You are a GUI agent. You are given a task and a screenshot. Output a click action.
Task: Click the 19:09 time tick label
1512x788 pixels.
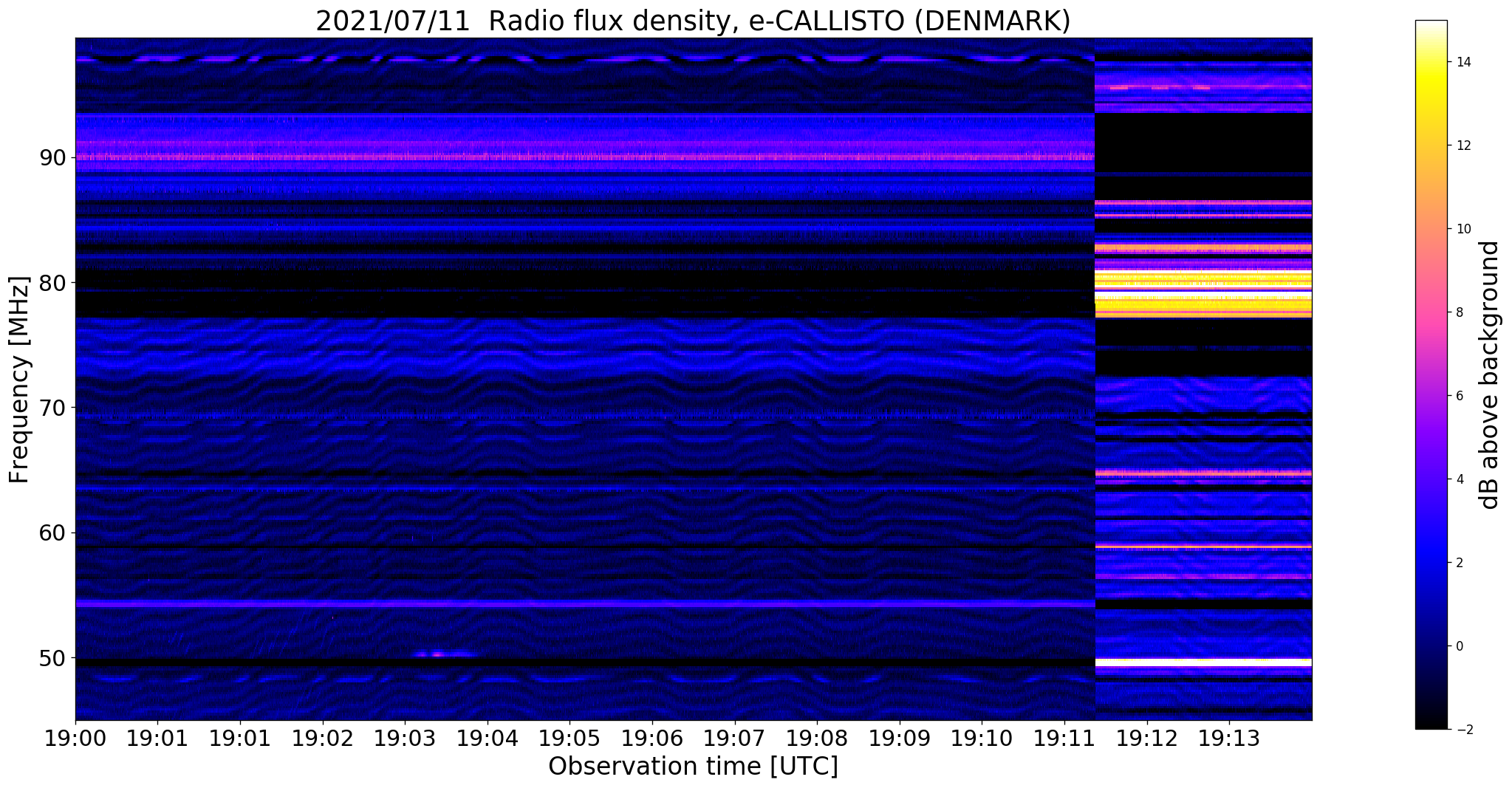(900, 739)
